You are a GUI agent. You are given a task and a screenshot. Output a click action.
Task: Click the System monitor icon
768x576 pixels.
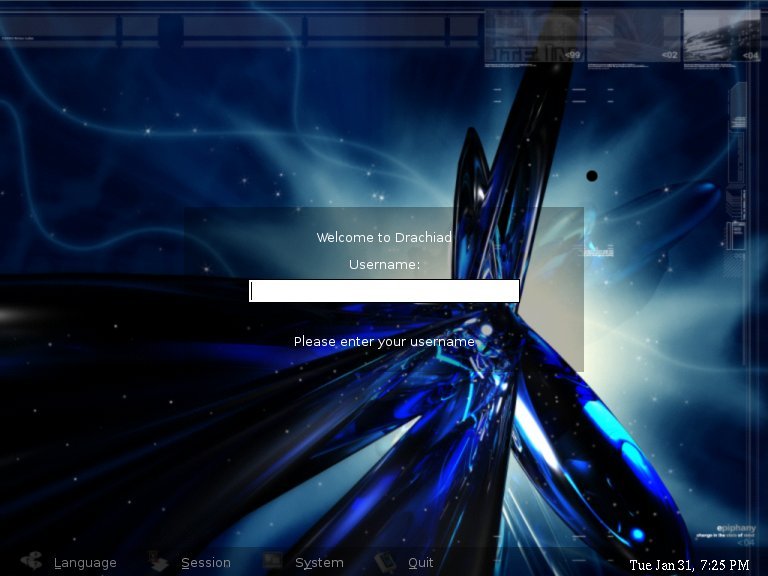pos(272,562)
